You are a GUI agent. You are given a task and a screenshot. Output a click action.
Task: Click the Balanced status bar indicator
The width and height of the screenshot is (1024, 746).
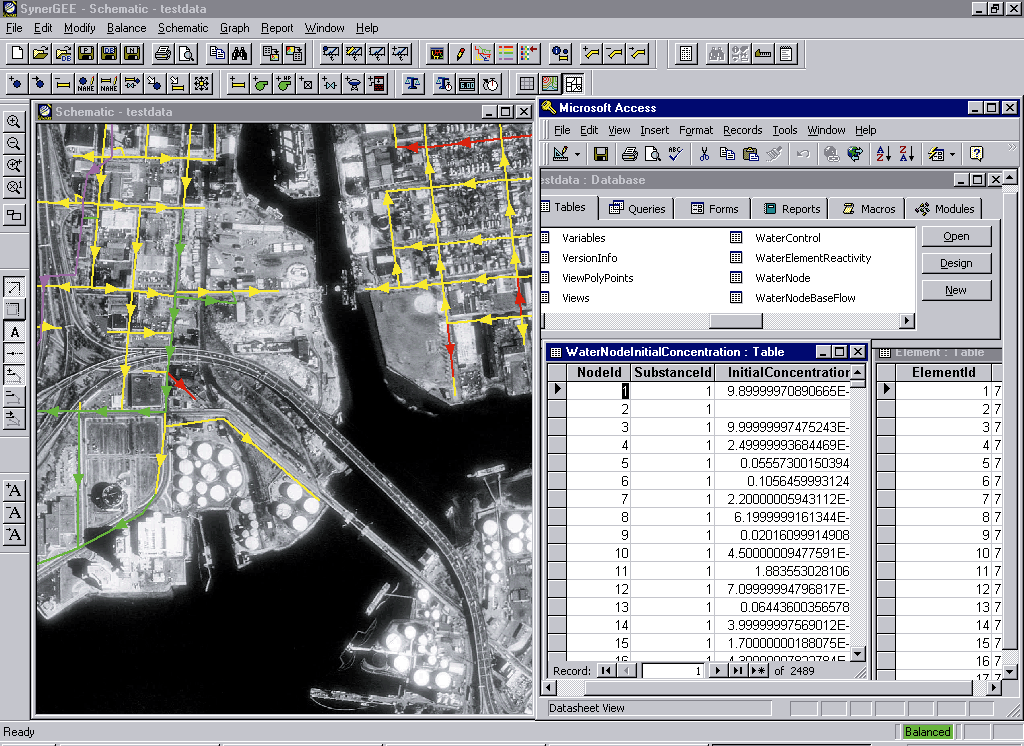pos(927,732)
